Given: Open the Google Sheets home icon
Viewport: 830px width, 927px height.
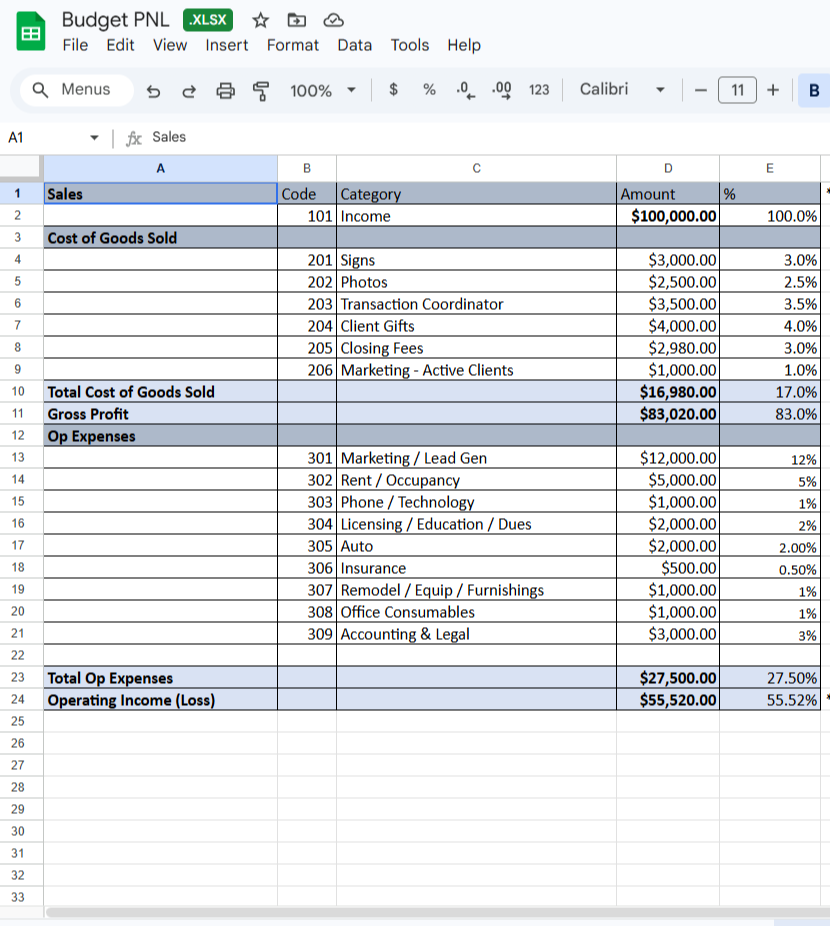Looking at the screenshot, I should [x=31, y=32].
